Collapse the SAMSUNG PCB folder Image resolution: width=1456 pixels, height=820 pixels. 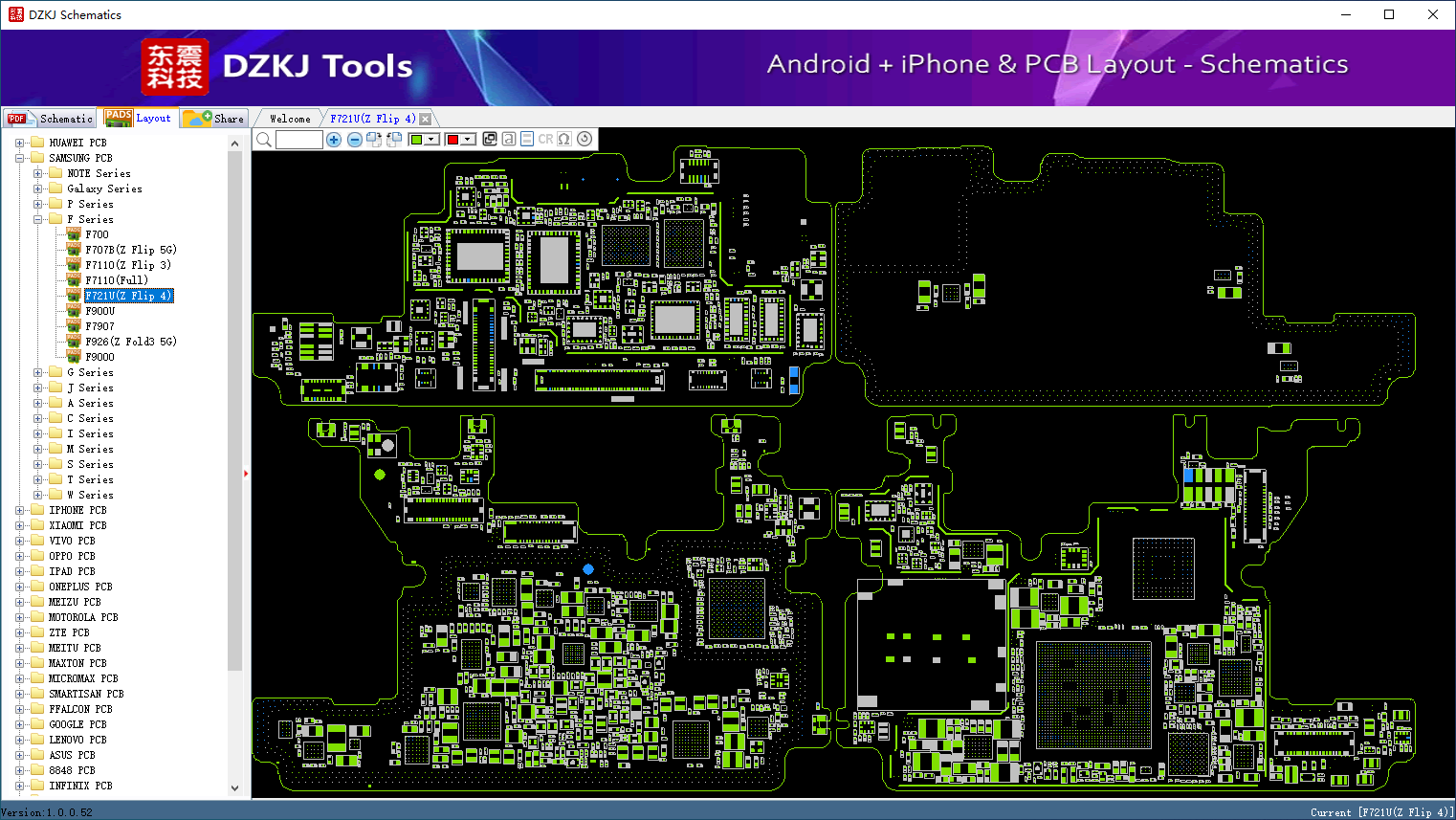click(20, 158)
